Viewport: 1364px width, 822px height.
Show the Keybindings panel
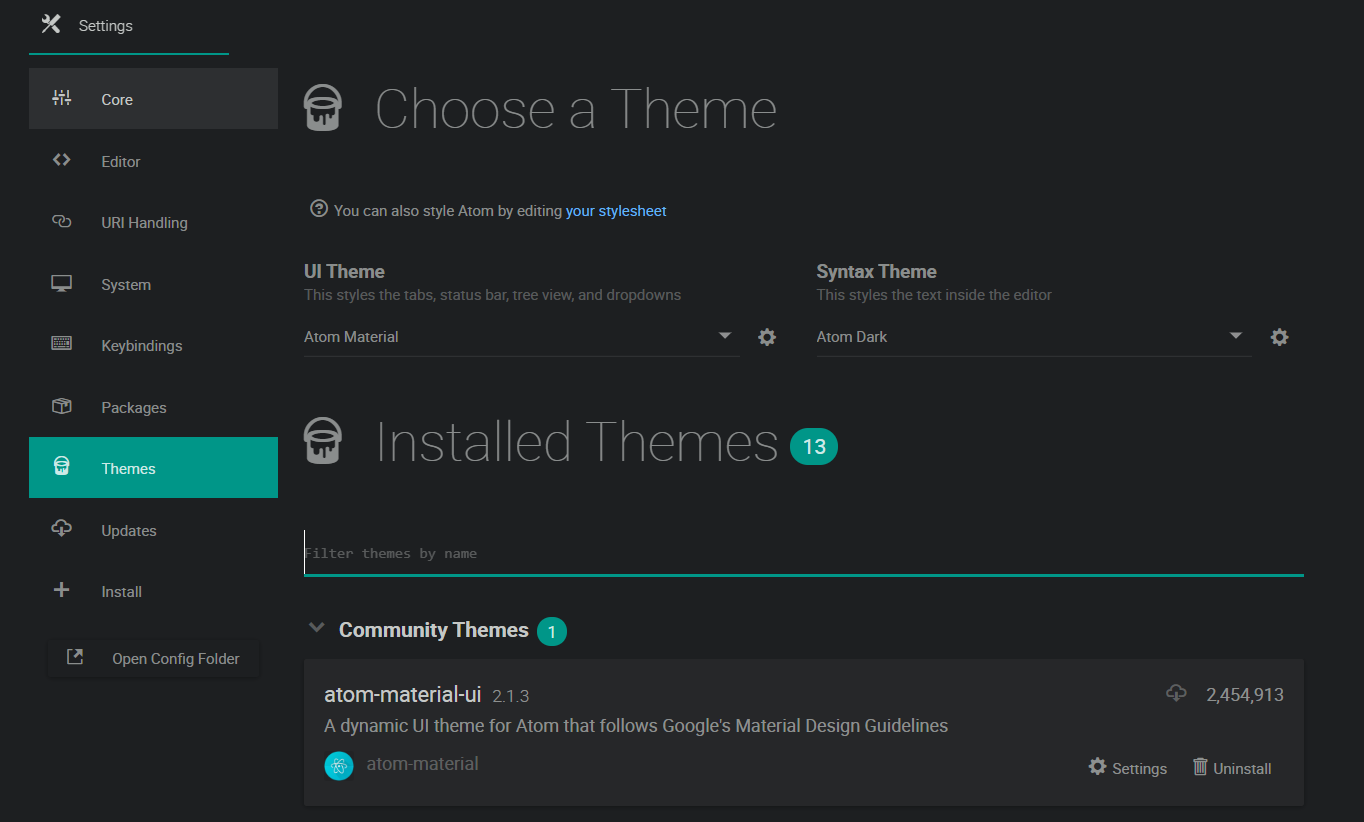pyautogui.click(x=153, y=345)
